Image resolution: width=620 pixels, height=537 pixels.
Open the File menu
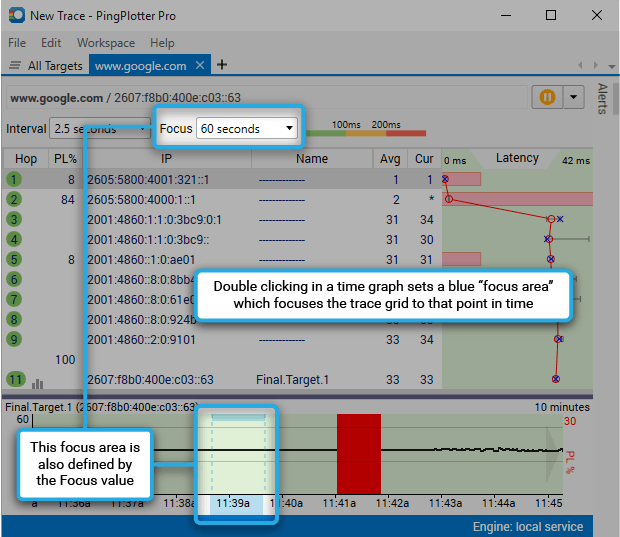click(17, 43)
